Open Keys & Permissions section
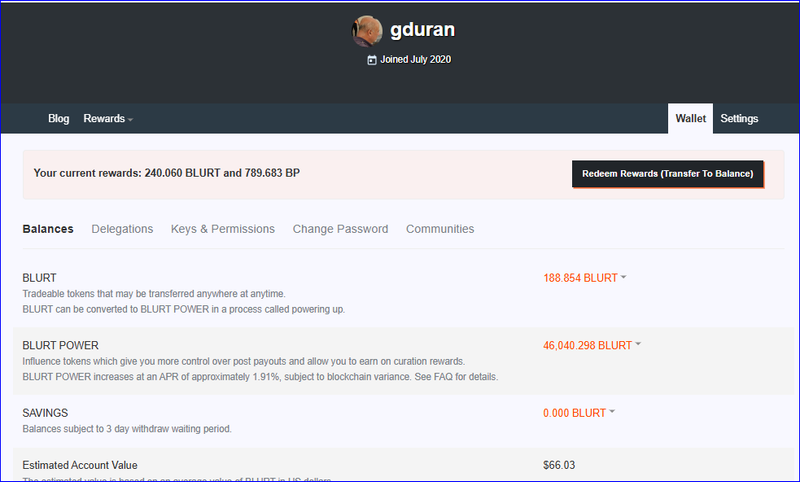The width and height of the screenshot is (800, 482). [222, 229]
